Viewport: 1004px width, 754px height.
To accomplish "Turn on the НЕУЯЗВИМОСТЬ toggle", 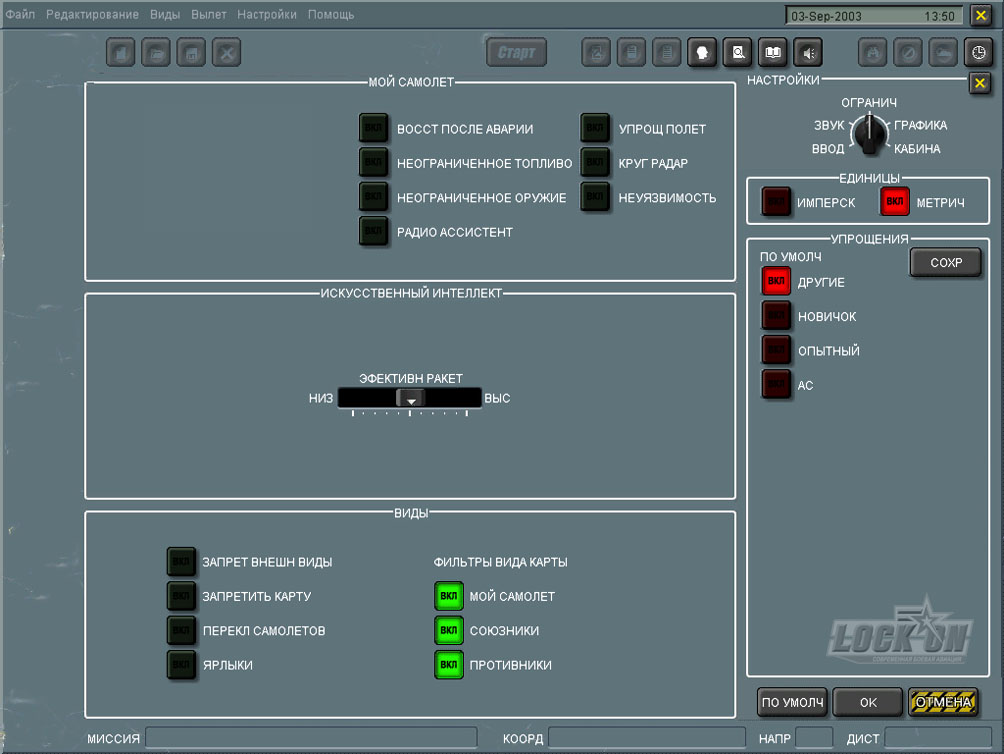I will pos(595,197).
